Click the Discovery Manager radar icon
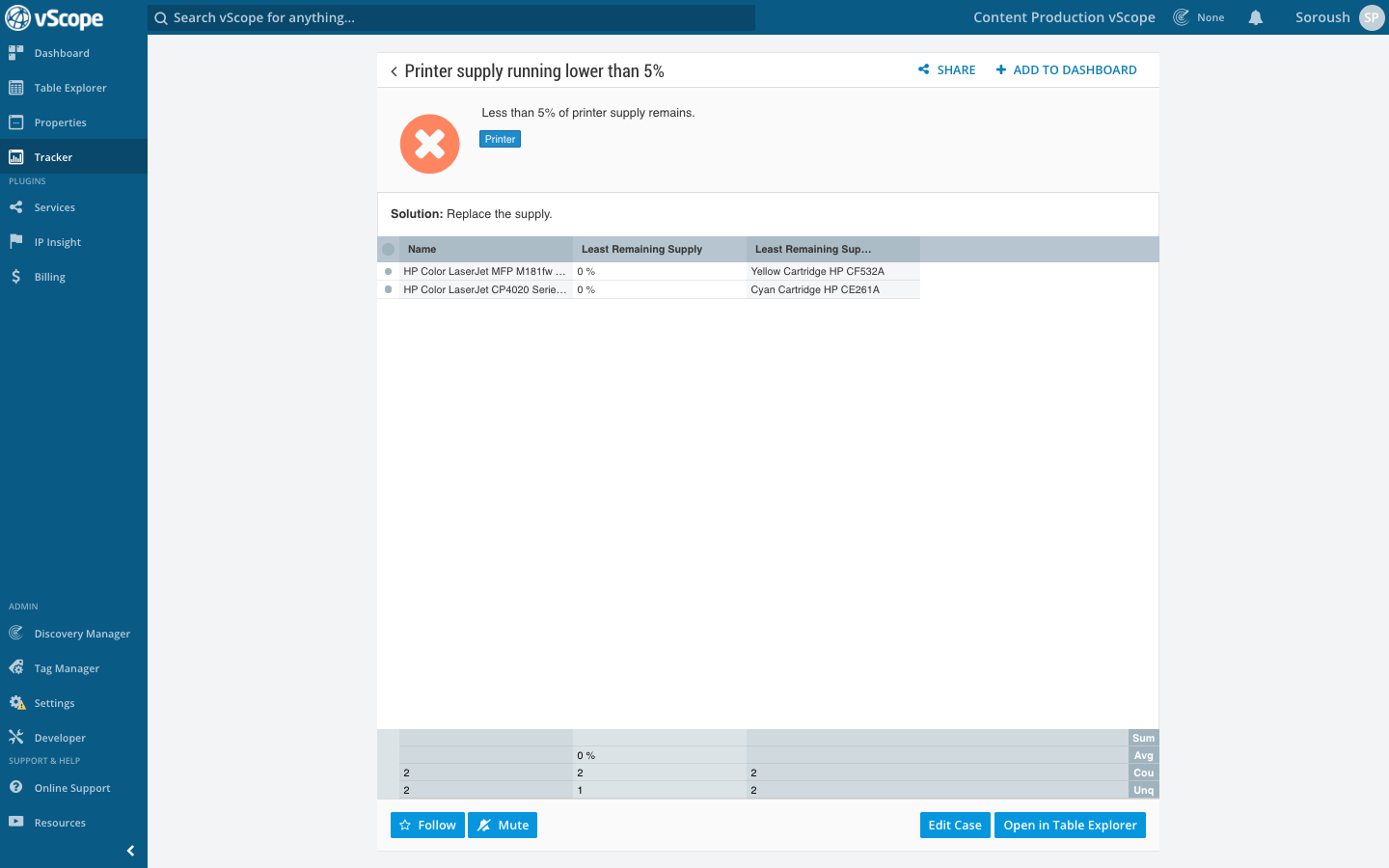The image size is (1389, 868). point(15,634)
